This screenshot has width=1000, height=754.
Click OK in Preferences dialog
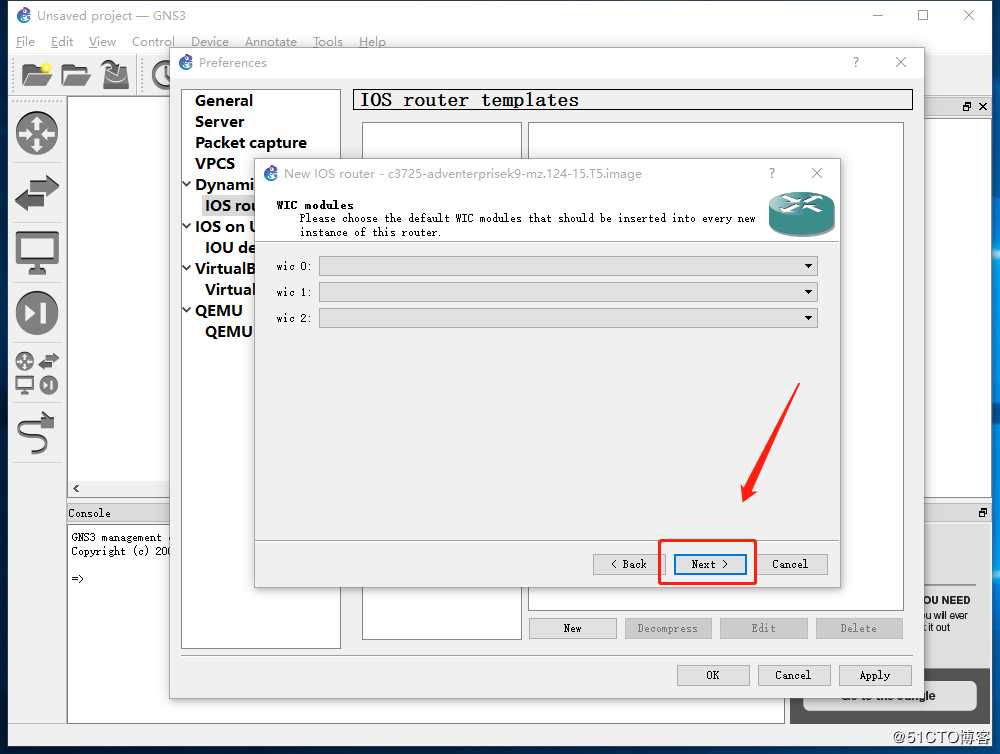(713, 675)
